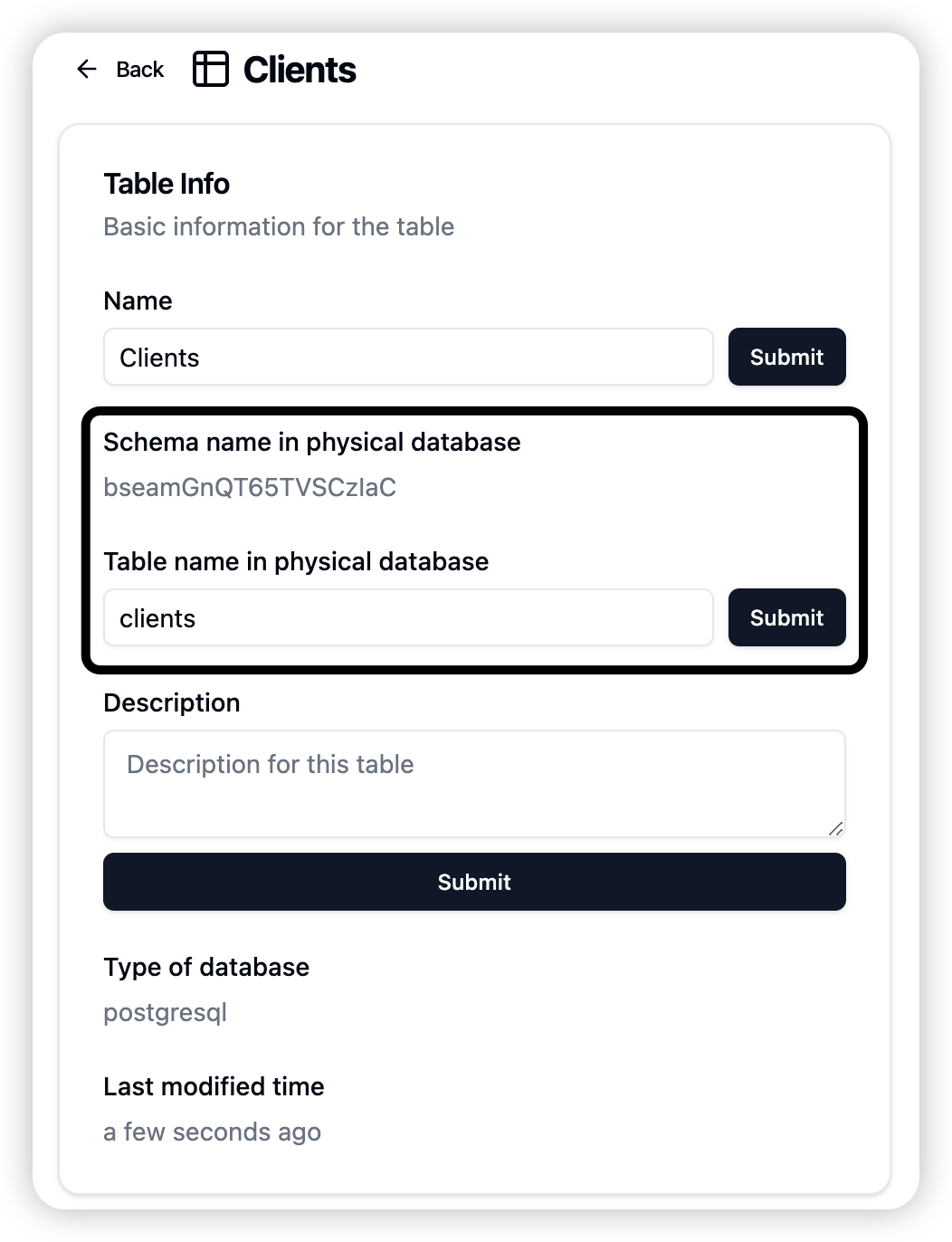The height and width of the screenshot is (1242, 952).
Task: Submit the table description
Action: (474, 882)
